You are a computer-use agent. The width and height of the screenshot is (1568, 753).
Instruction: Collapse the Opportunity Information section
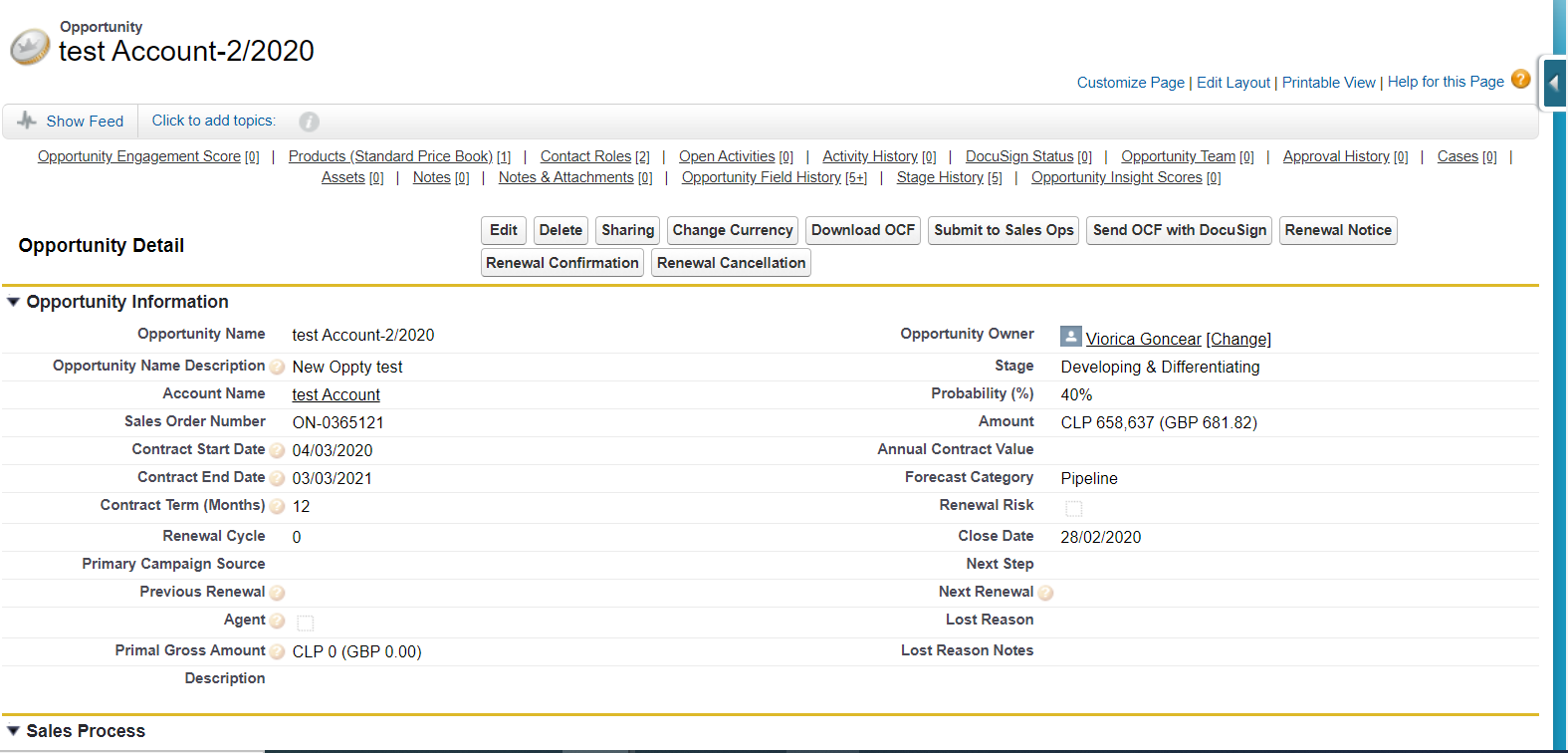click(x=14, y=302)
